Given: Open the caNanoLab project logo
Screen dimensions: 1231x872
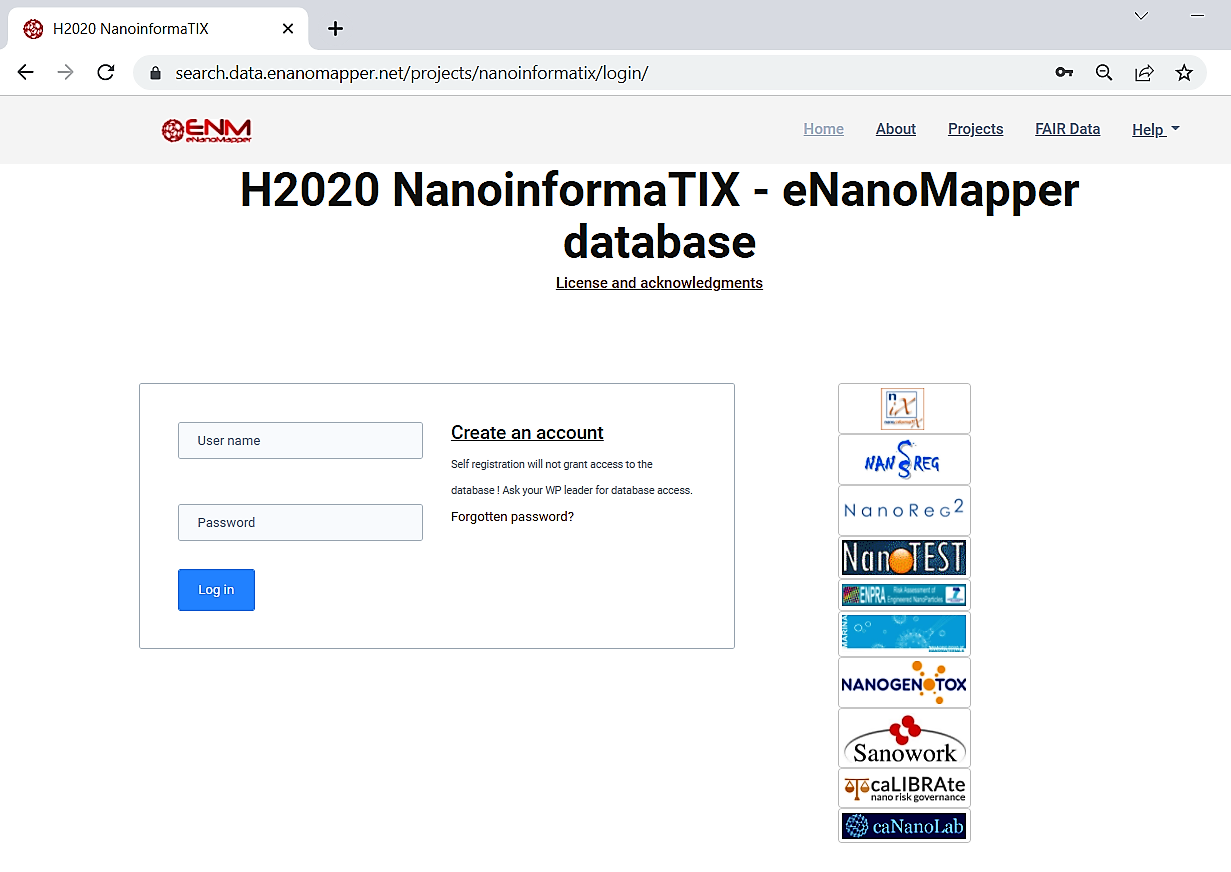Looking at the screenshot, I should [904, 825].
